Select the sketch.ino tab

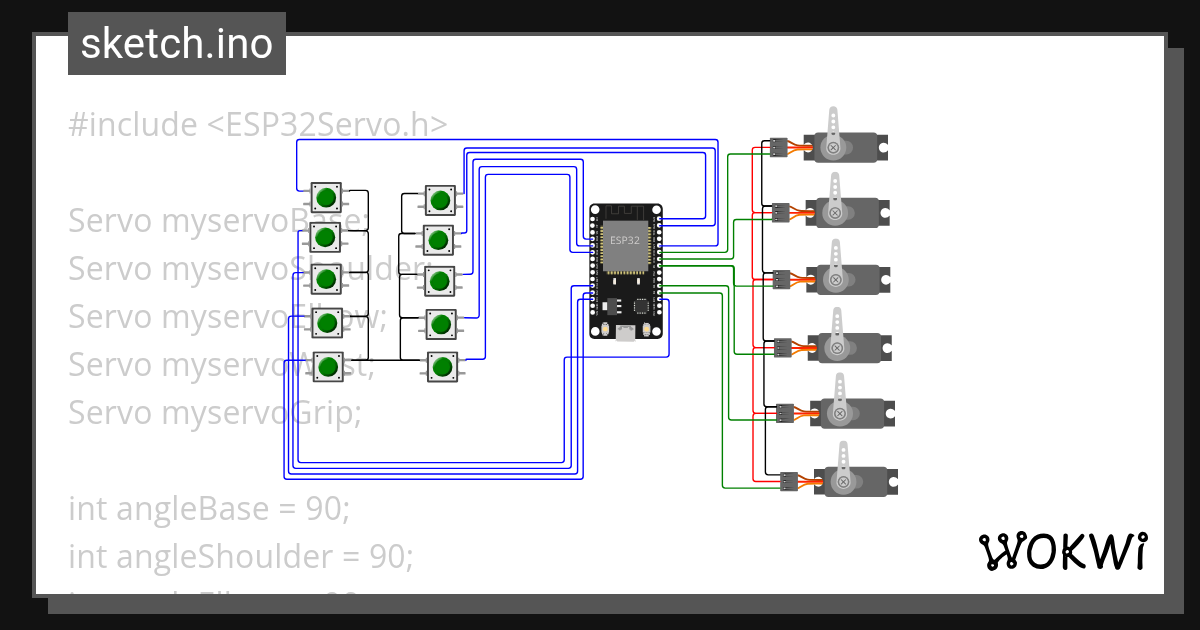pos(176,43)
